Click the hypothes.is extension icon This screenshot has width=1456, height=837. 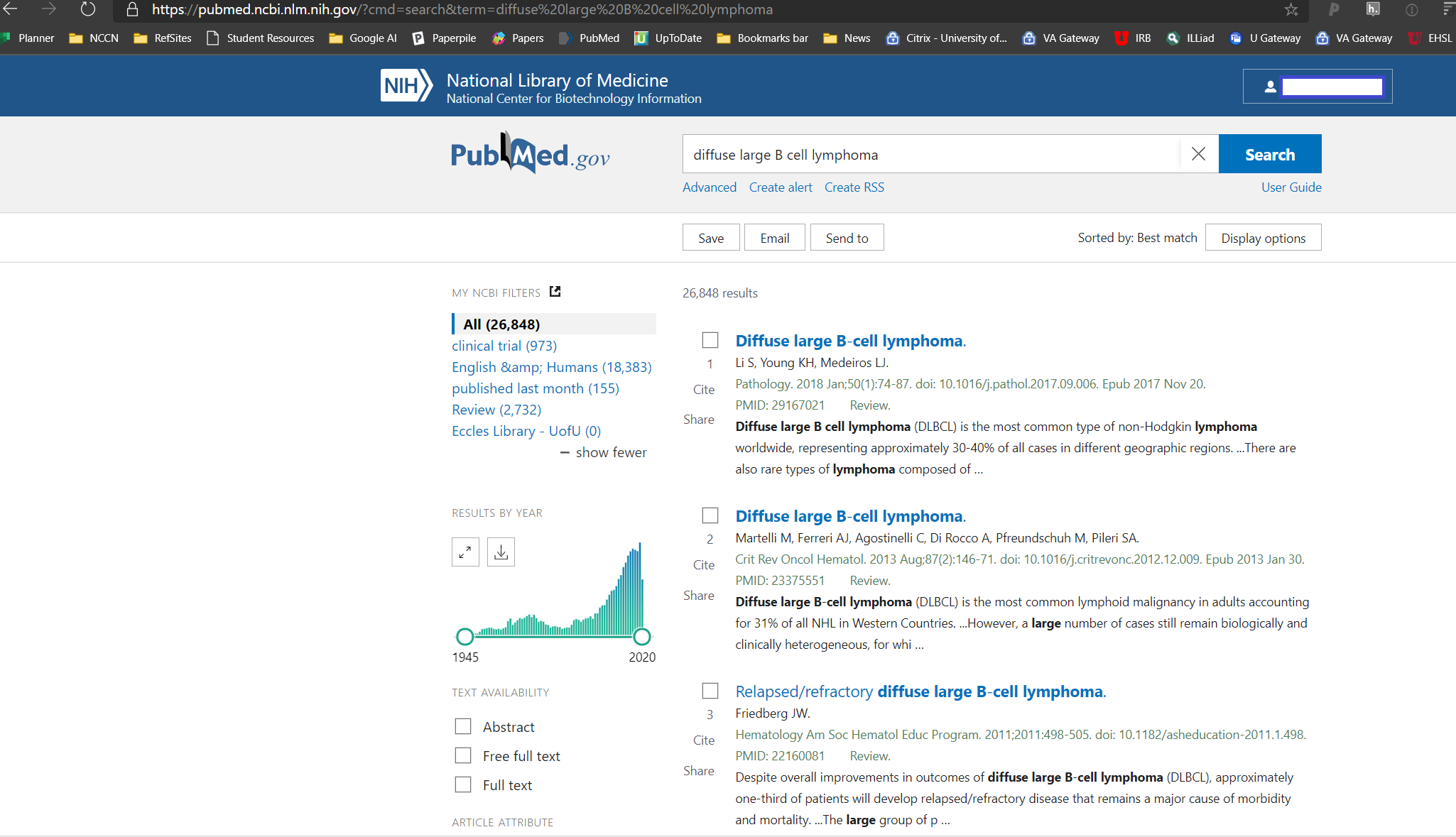(1373, 9)
